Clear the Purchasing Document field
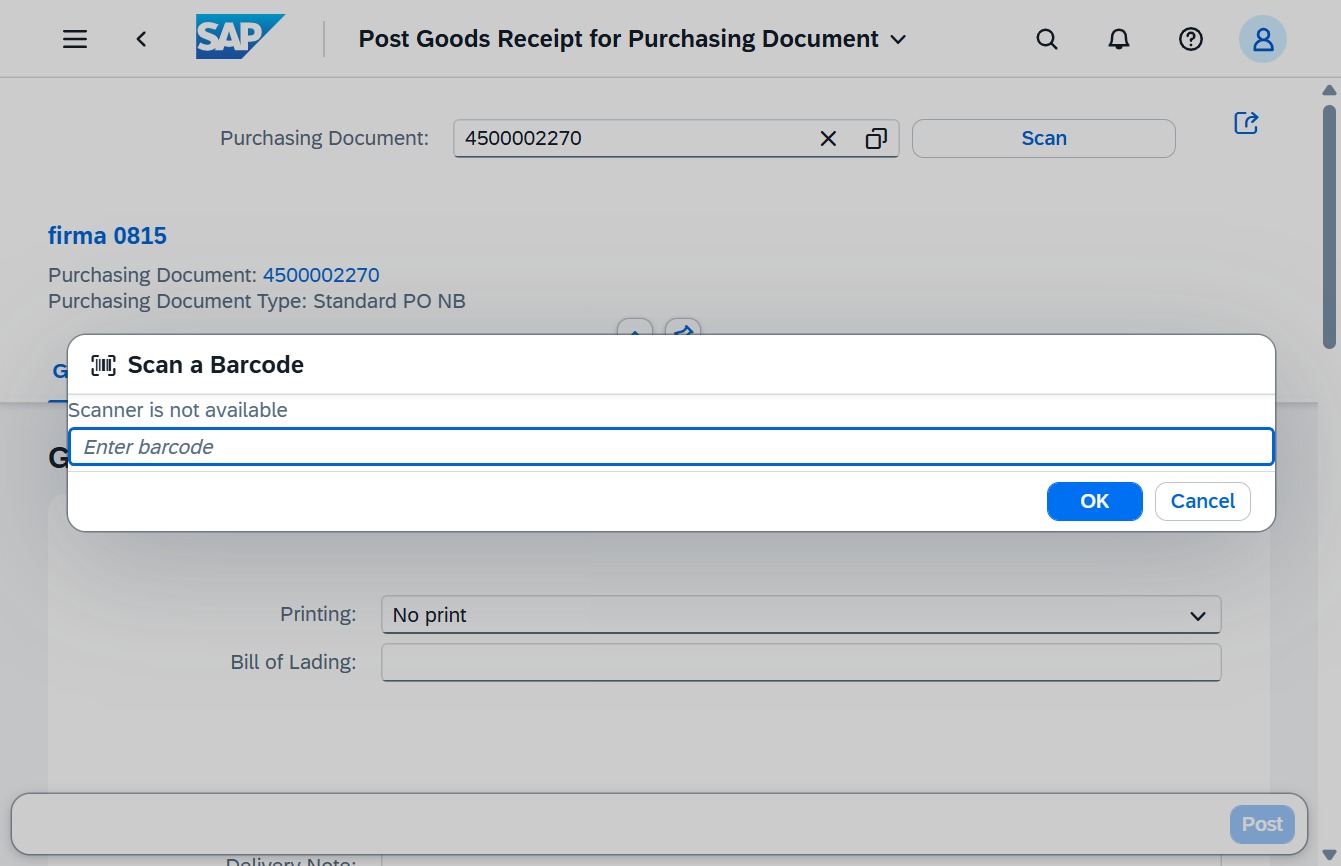 (x=828, y=139)
